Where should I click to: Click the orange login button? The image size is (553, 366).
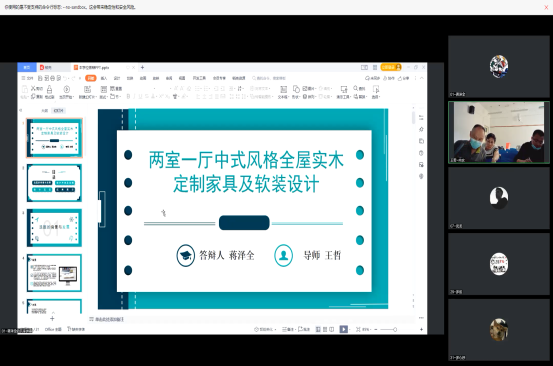[x=391, y=67]
